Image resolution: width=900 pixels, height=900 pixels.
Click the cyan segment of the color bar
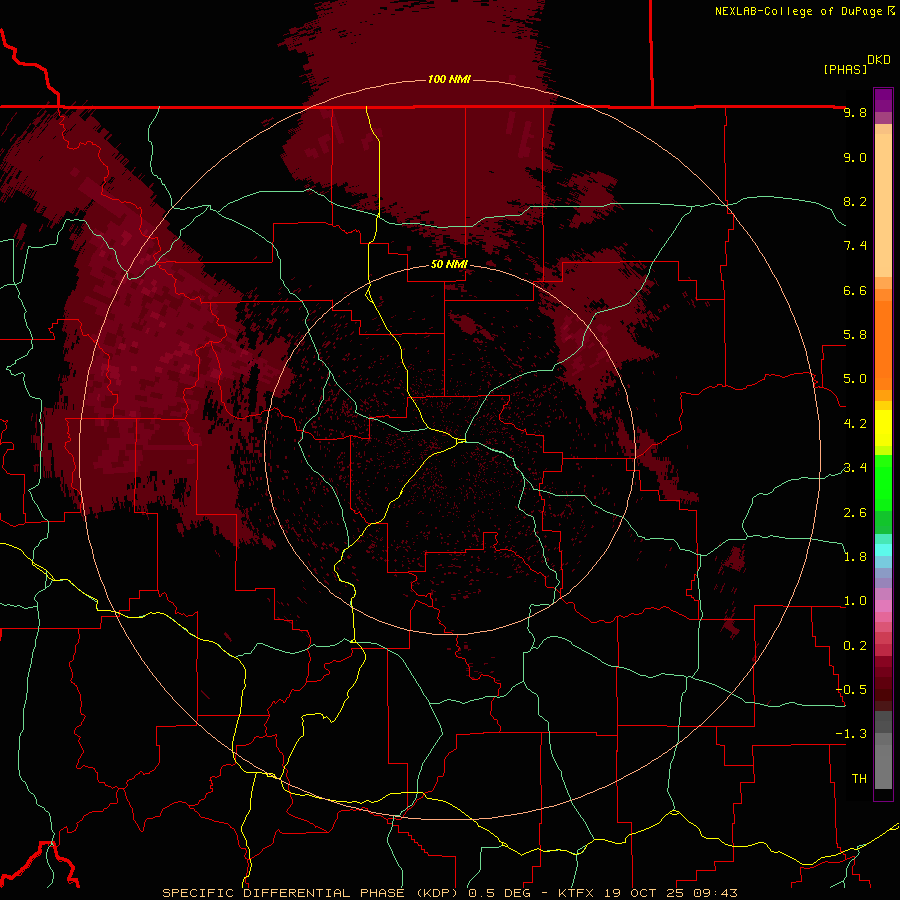(x=883, y=550)
